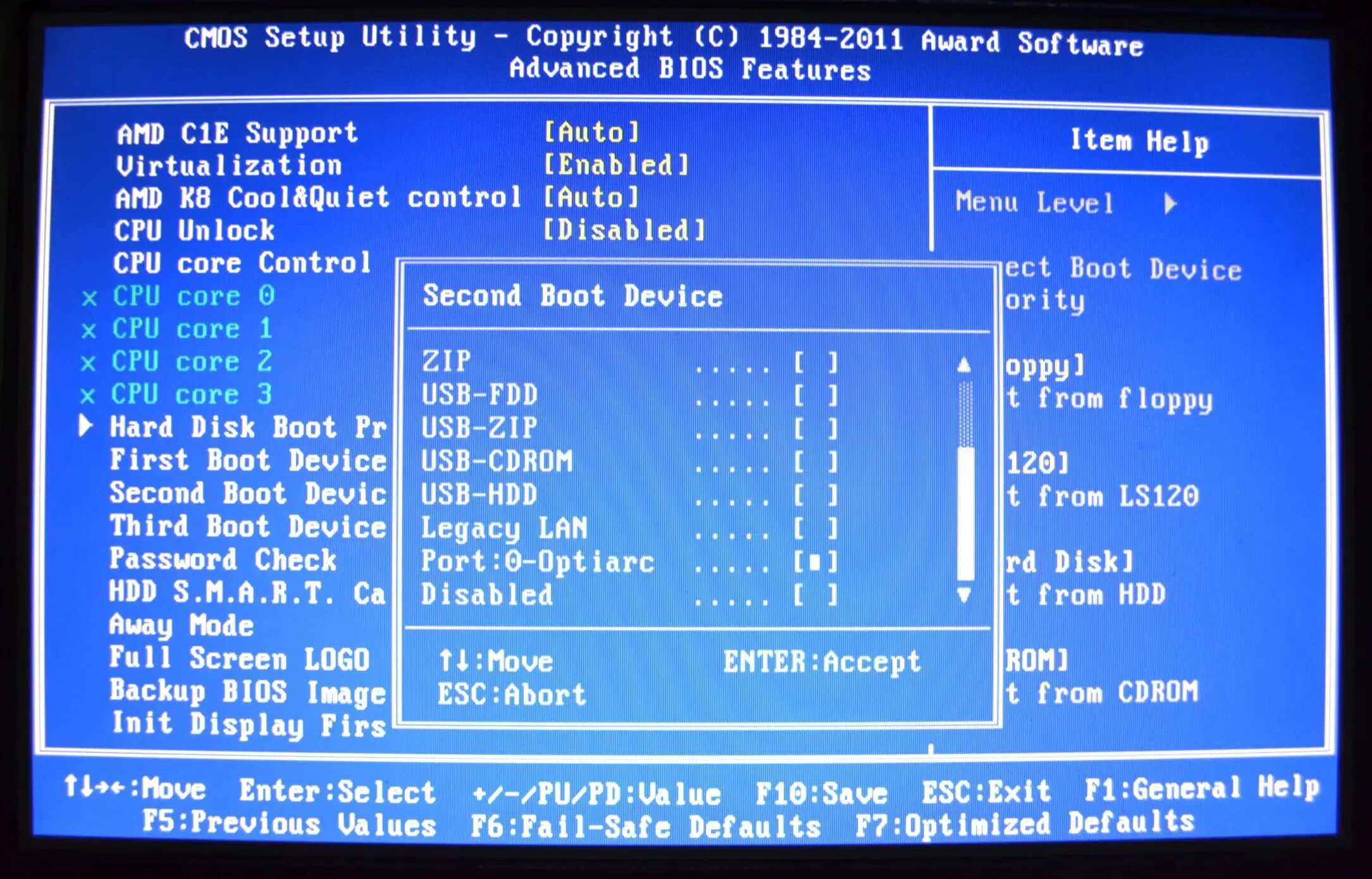Click ENTER:Accept in the popup

pyautogui.click(x=821, y=662)
